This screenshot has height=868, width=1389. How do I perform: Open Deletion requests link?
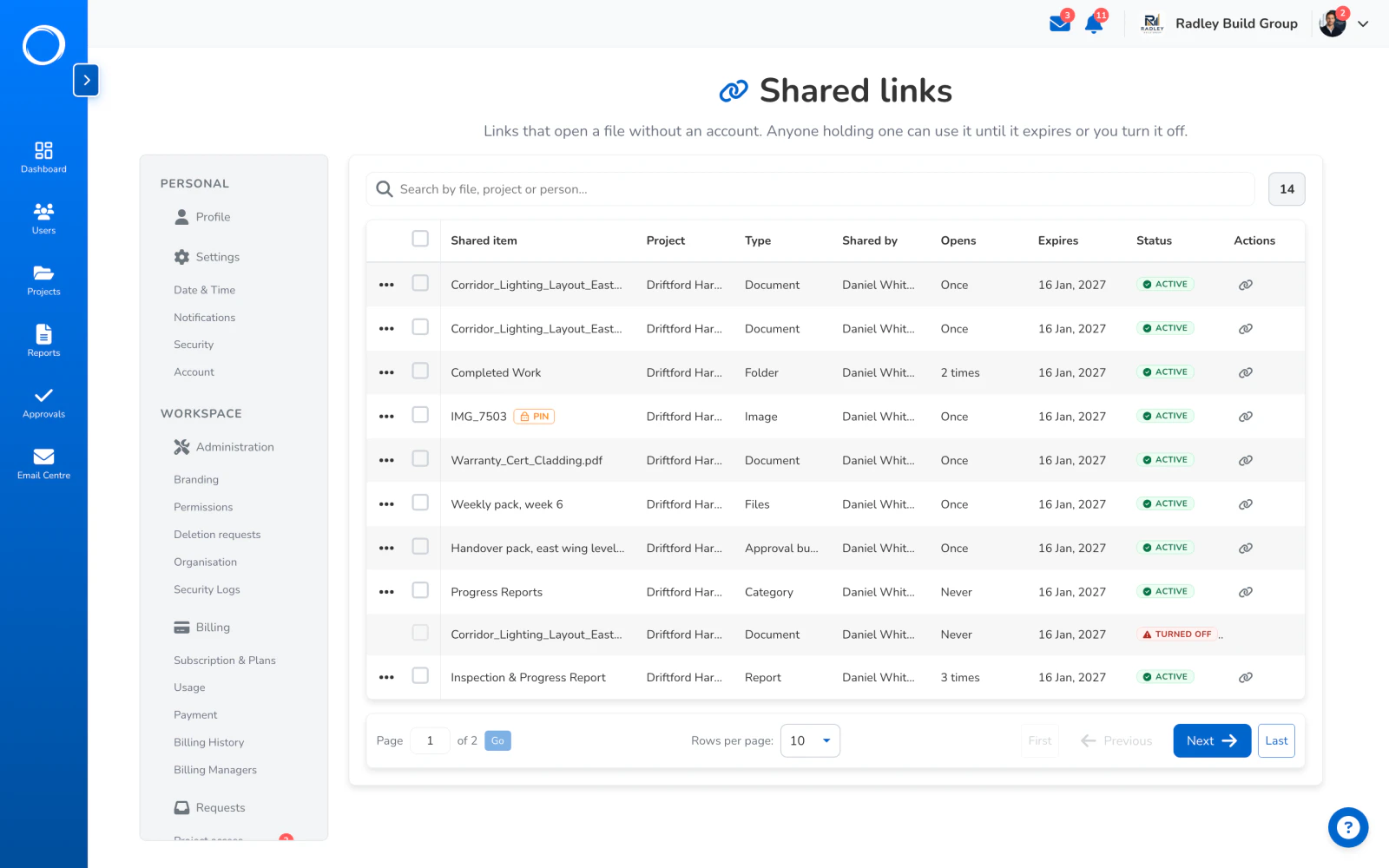click(x=217, y=535)
